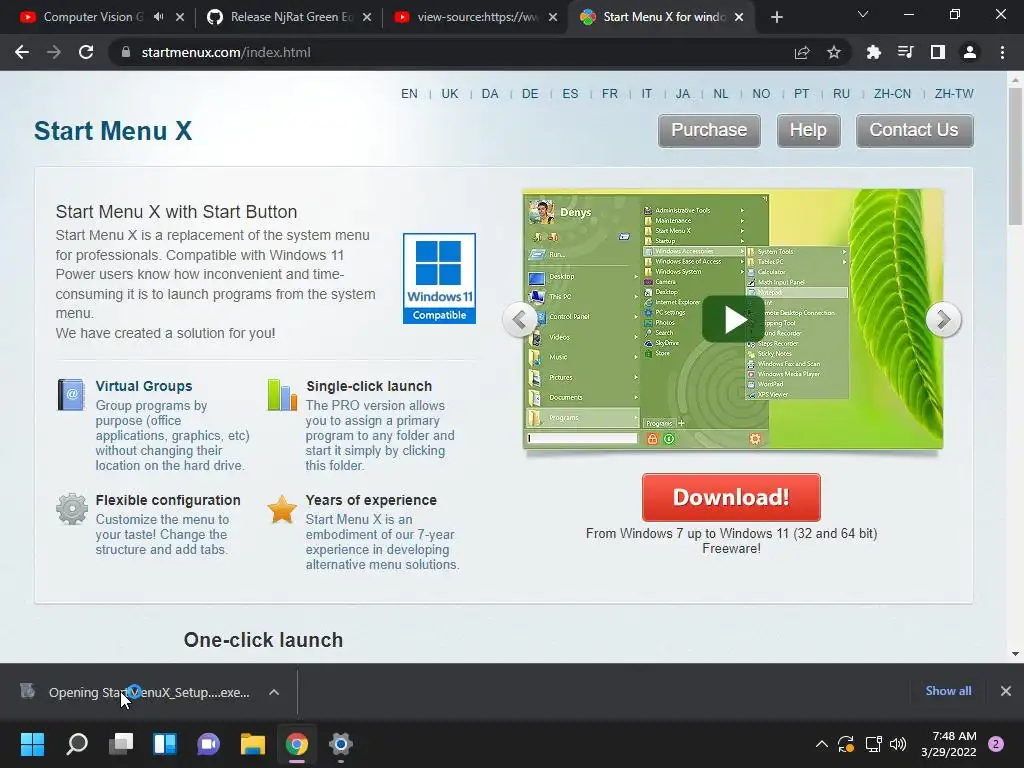
Task: Click the browser forward arrow
Action: click(54, 52)
